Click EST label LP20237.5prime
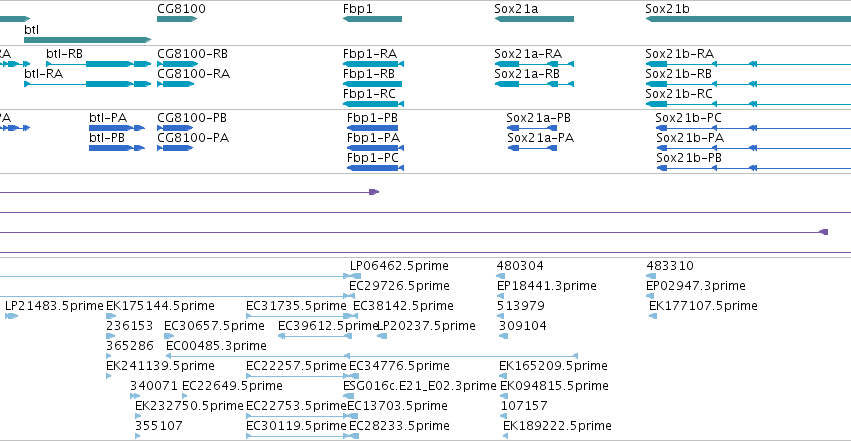851x441 pixels. (426, 326)
